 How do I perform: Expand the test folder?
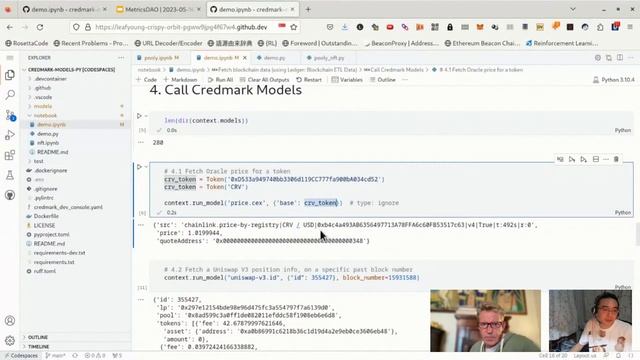click(x=37, y=161)
